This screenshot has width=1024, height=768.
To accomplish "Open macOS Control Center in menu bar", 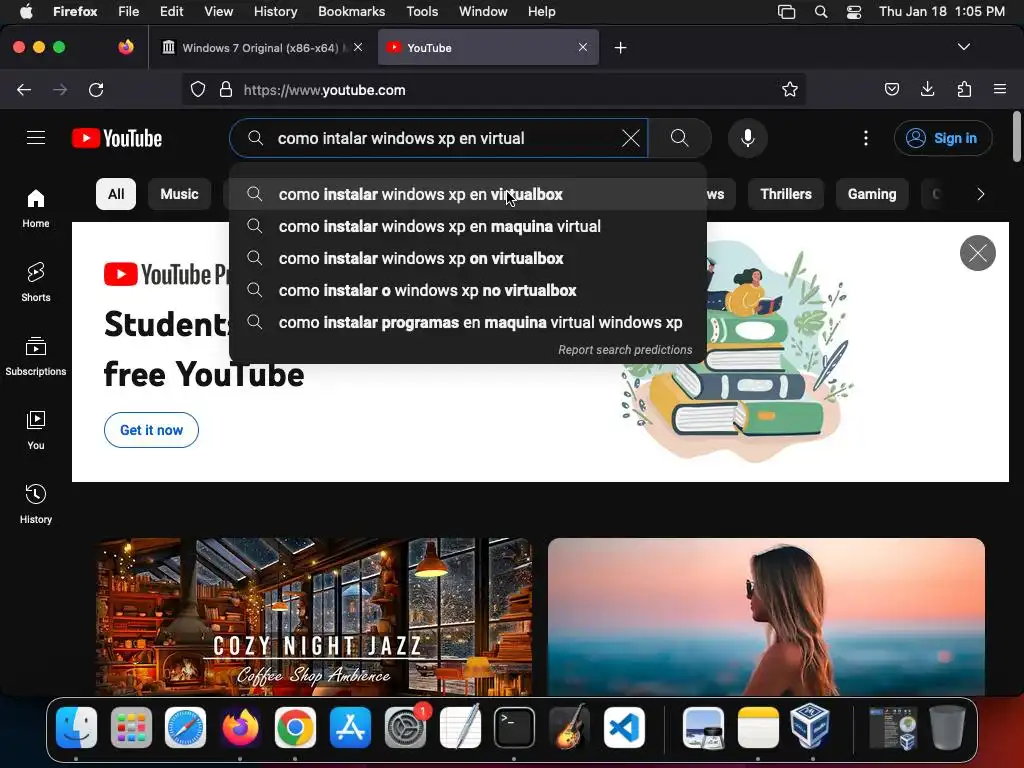I will pos(854,12).
